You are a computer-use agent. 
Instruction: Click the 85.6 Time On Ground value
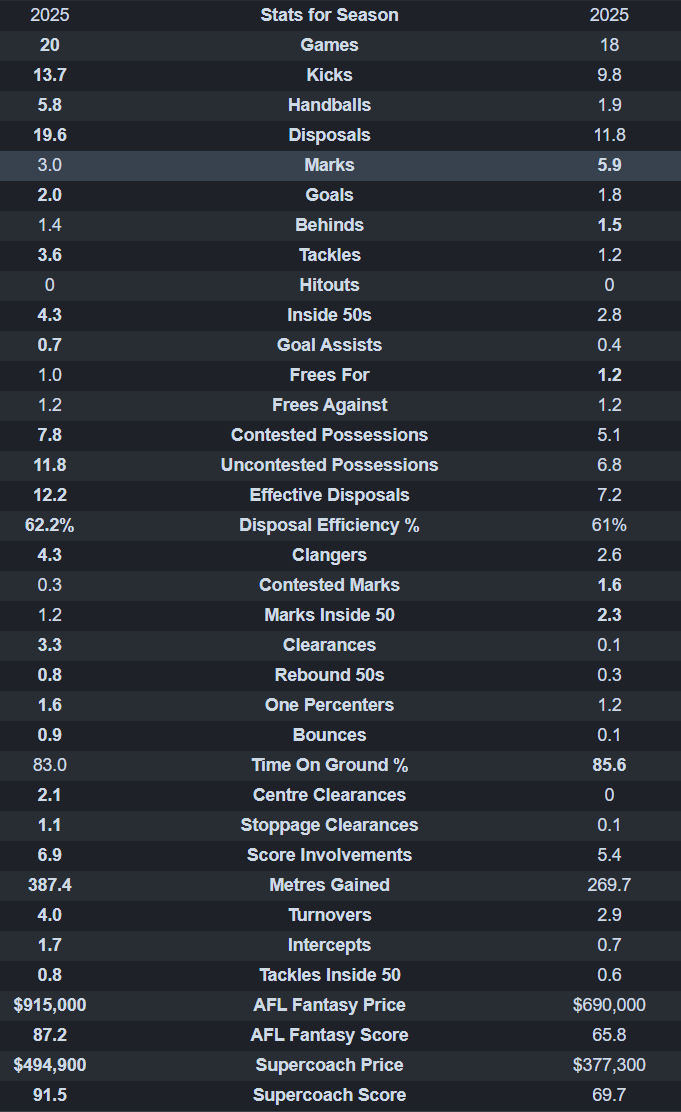pyautogui.click(x=609, y=765)
